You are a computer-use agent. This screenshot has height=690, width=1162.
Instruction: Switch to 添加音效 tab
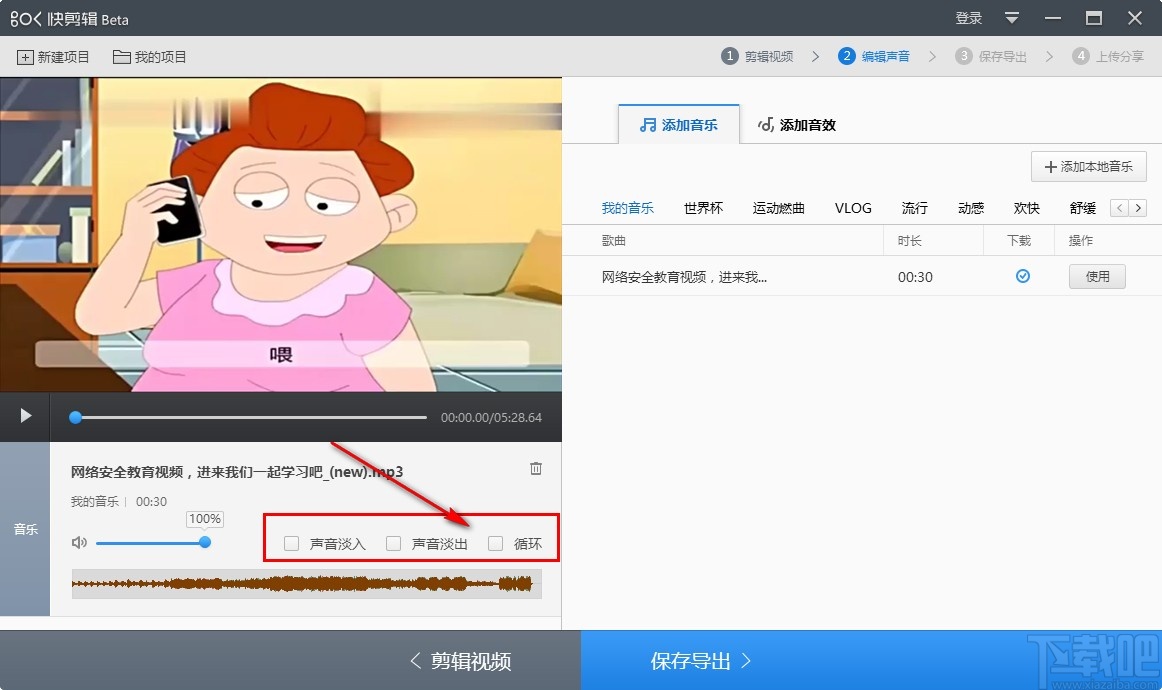[797, 125]
